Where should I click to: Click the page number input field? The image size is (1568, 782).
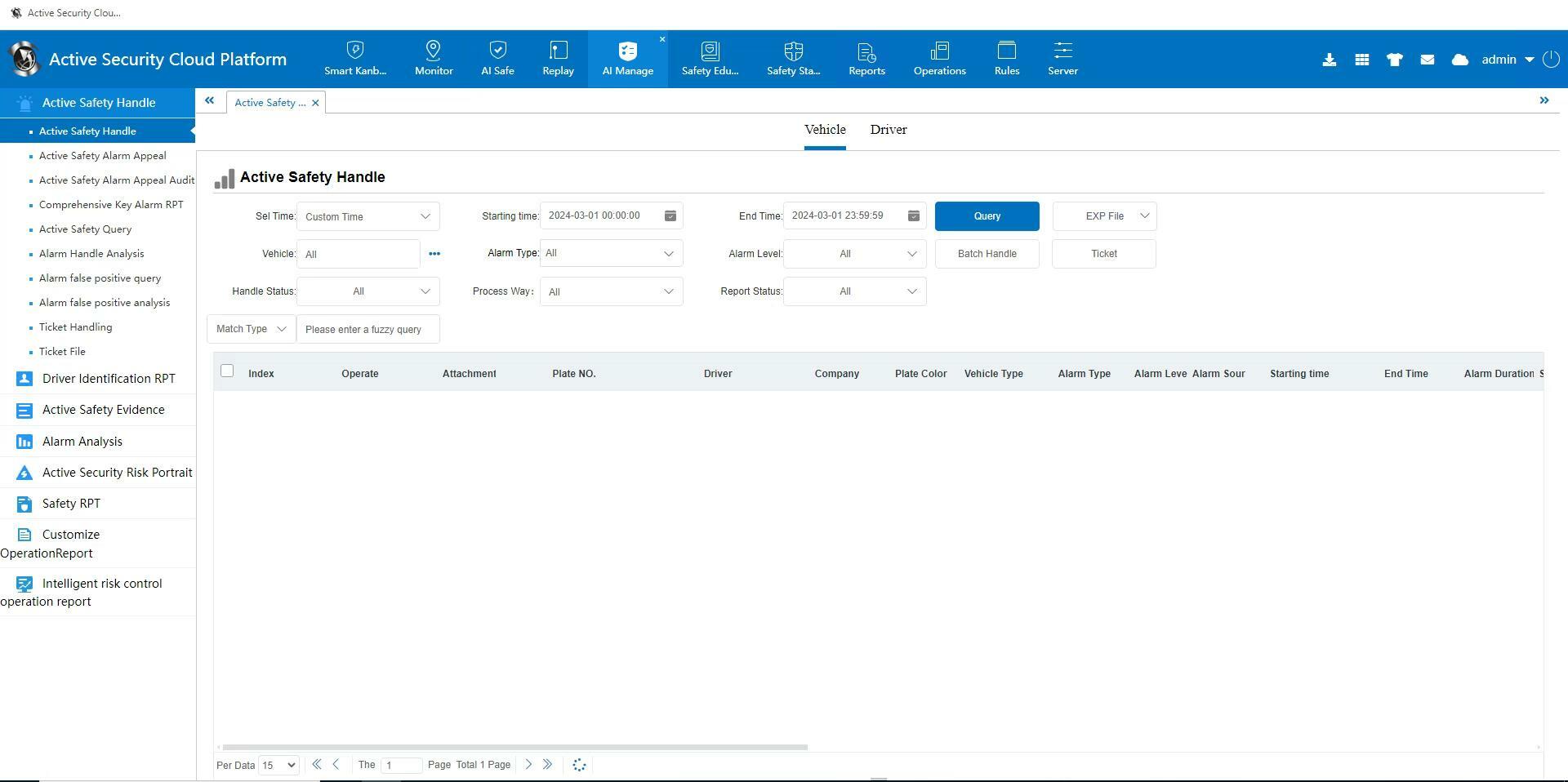tap(401, 765)
